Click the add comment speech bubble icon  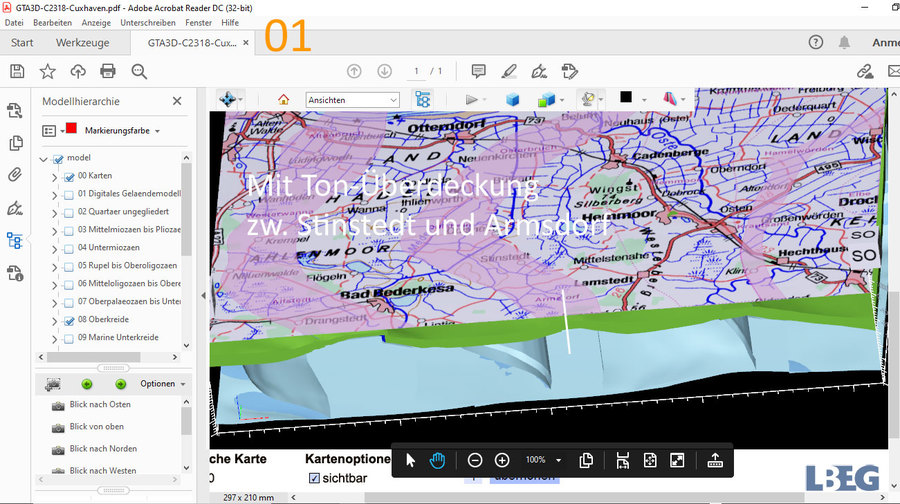pos(478,71)
